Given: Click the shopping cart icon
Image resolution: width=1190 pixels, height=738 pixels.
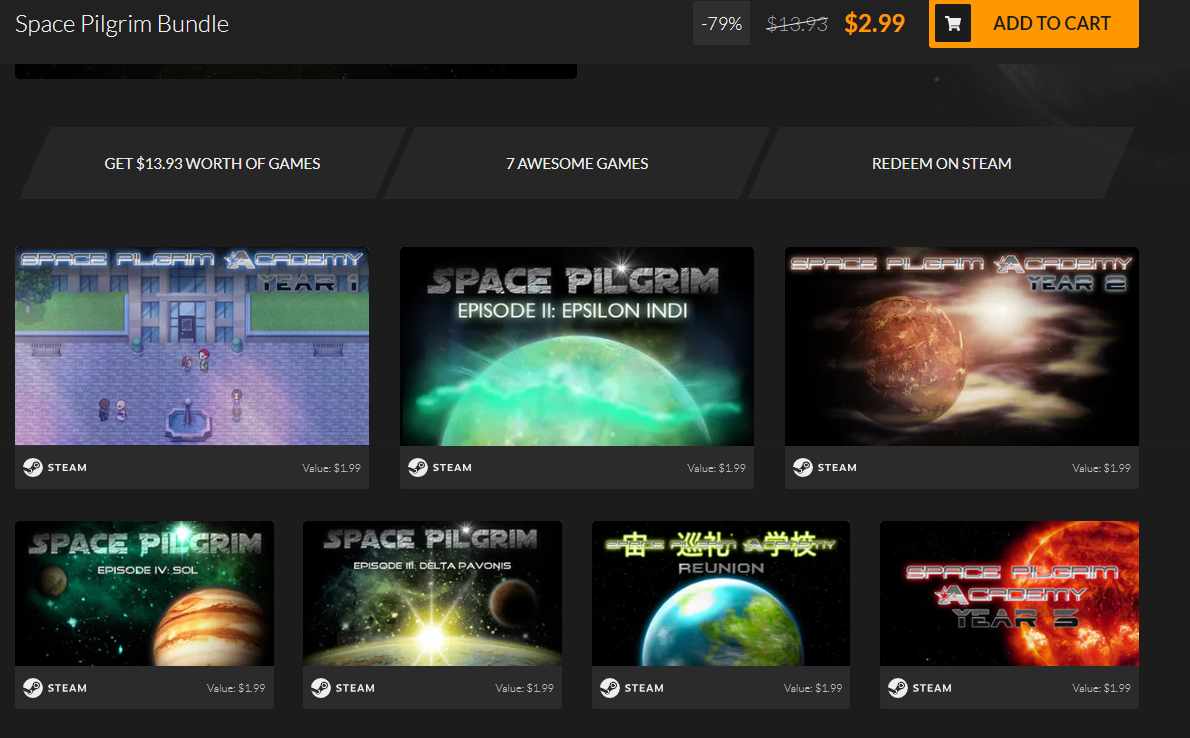Looking at the screenshot, I should tap(952, 24).
